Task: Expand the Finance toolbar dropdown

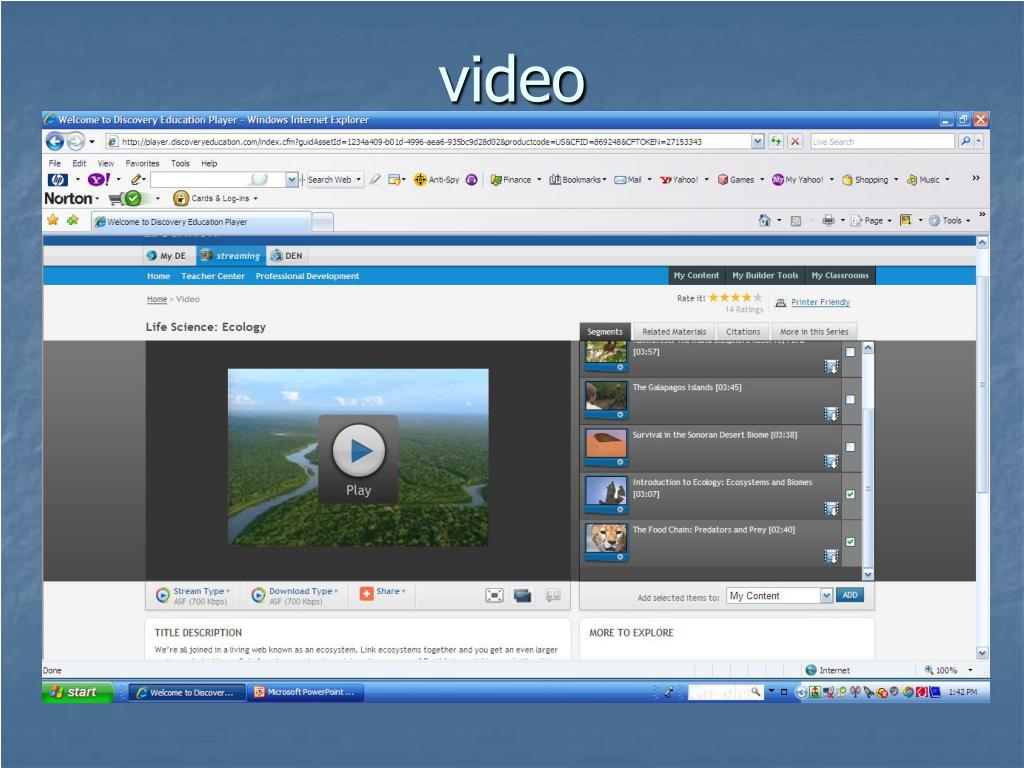Action: [539, 180]
